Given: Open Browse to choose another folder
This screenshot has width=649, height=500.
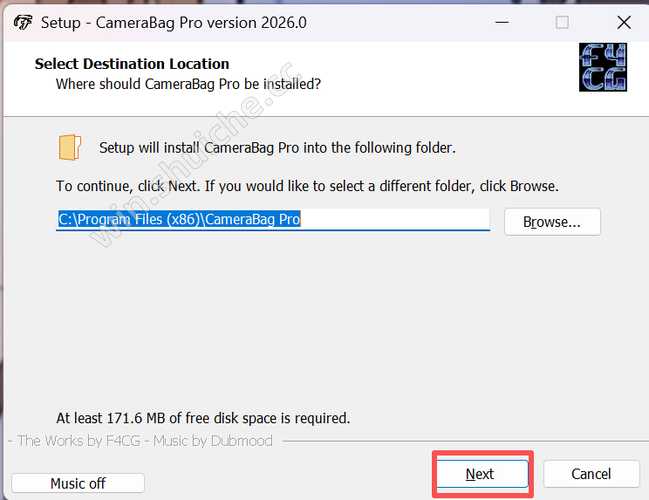Looking at the screenshot, I should pos(552,222).
